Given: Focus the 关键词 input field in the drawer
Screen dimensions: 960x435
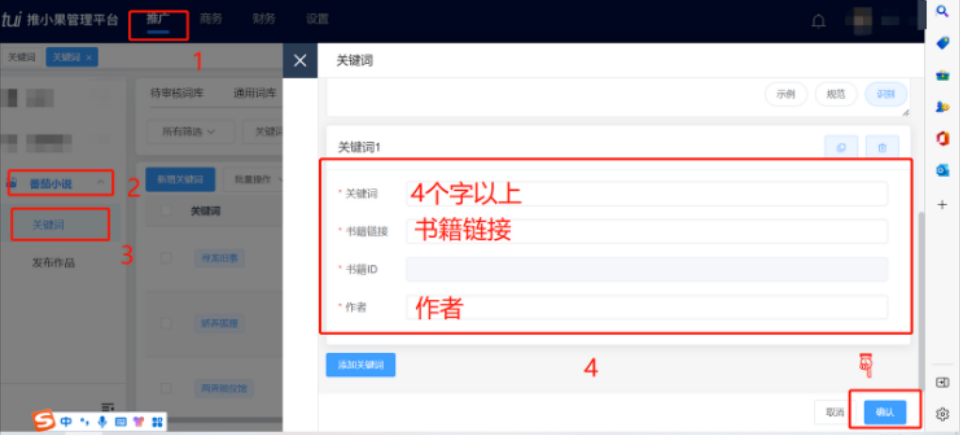Looking at the screenshot, I should click(x=647, y=194).
